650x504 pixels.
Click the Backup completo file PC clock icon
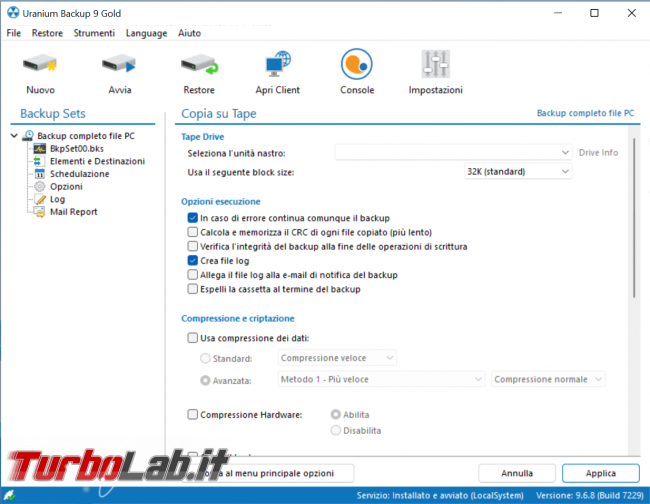[x=29, y=136]
